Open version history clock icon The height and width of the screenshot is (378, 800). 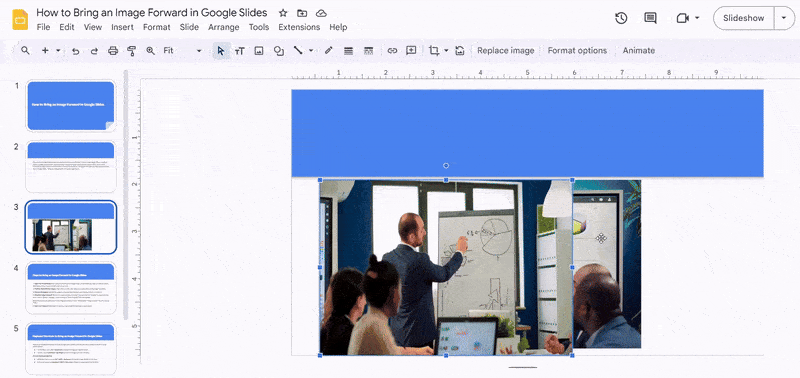click(x=621, y=18)
